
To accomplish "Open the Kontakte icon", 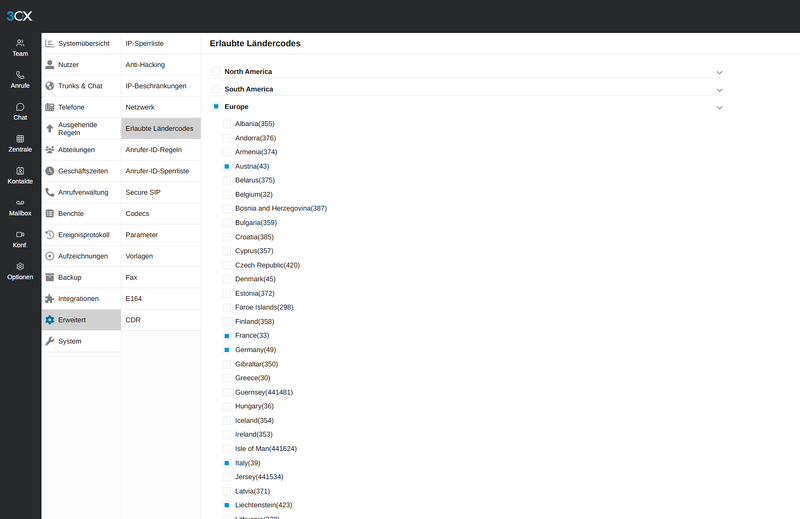I will [x=20, y=171].
